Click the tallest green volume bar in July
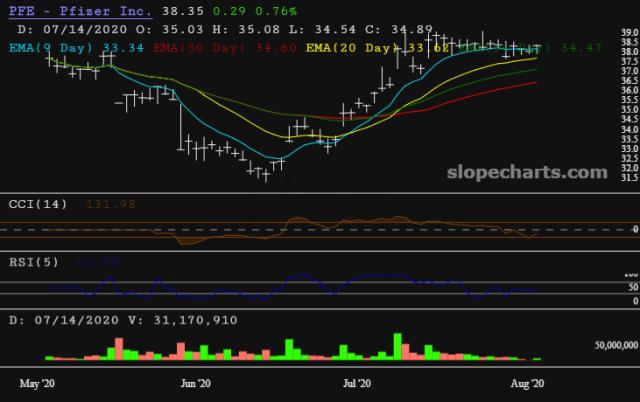 [x=396, y=346]
